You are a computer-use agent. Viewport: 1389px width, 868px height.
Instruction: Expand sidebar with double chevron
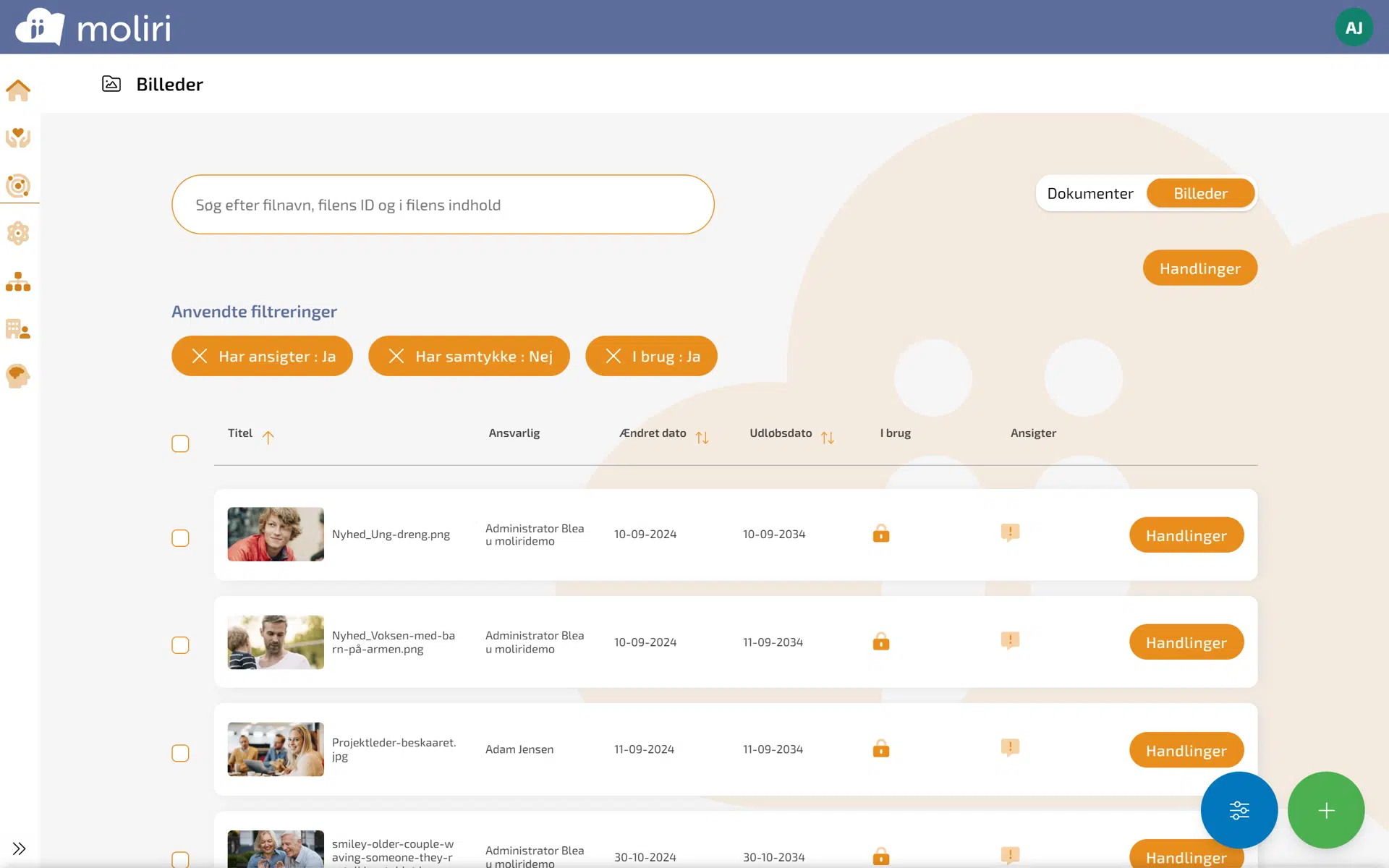(19, 848)
